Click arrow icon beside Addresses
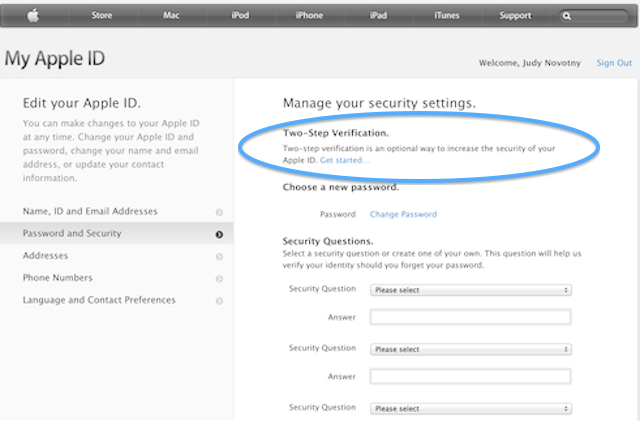The height and width of the screenshot is (421, 640). [219, 257]
